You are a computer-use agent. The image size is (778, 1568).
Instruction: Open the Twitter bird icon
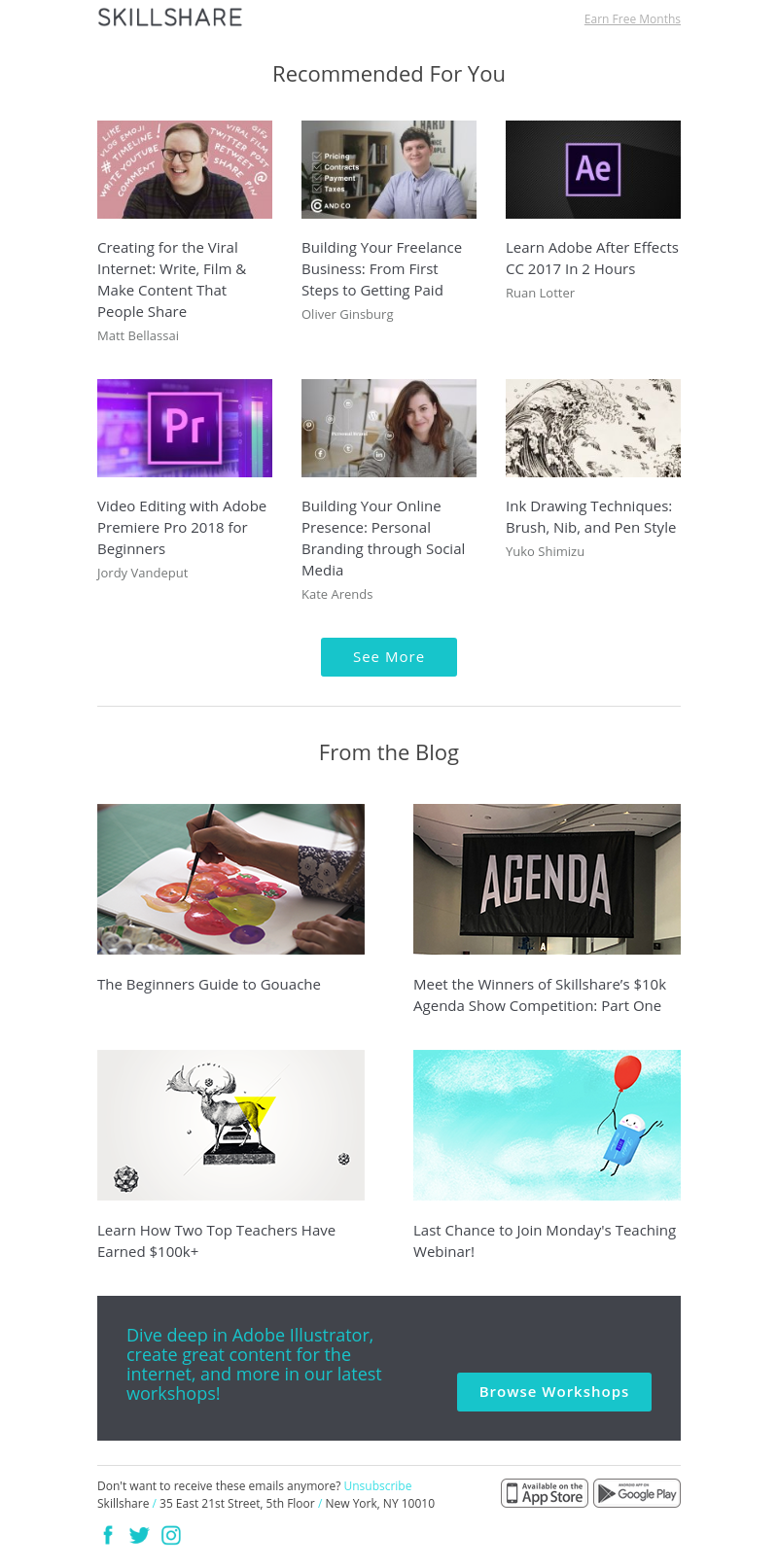click(x=139, y=1535)
